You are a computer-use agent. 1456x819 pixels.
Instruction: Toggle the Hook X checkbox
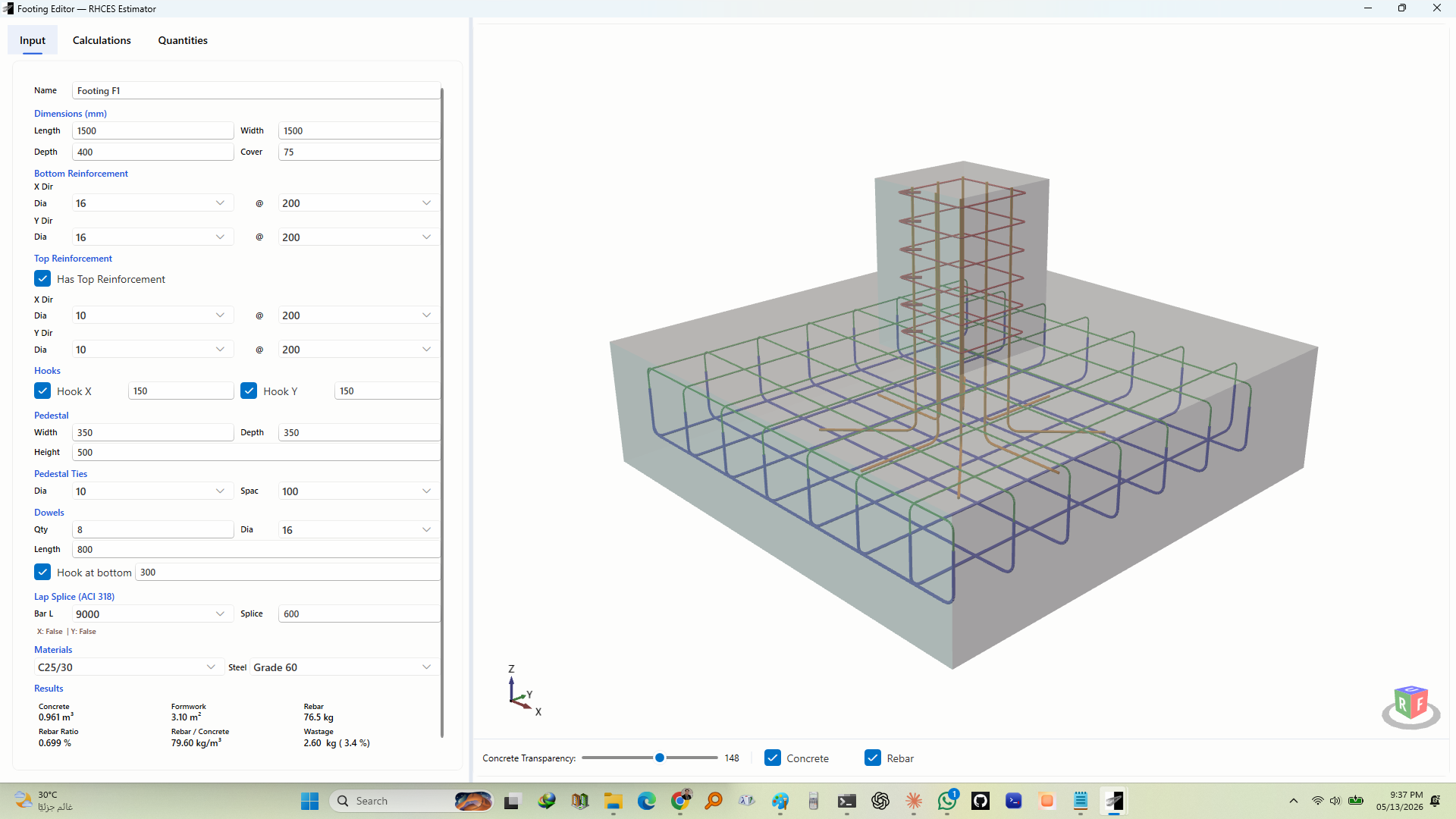click(x=42, y=391)
